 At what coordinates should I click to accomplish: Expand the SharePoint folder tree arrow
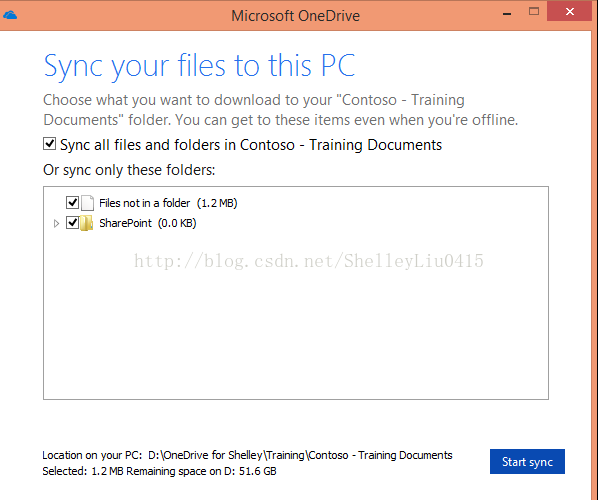tap(56, 223)
